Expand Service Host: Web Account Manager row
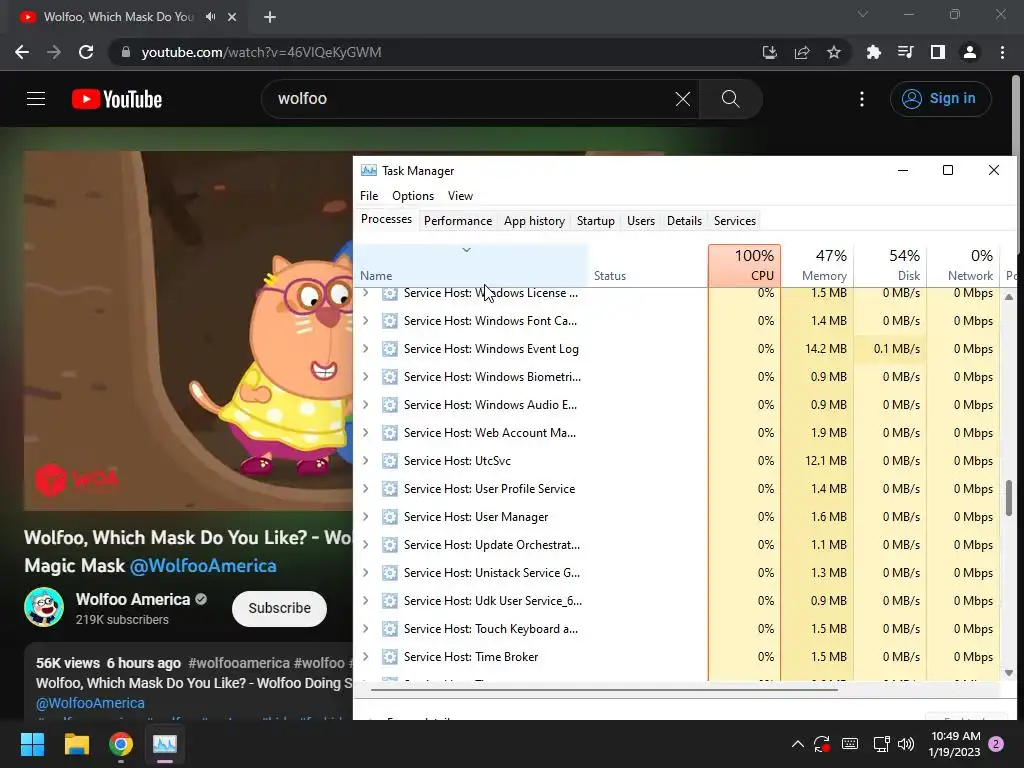 [x=366, y=432]
